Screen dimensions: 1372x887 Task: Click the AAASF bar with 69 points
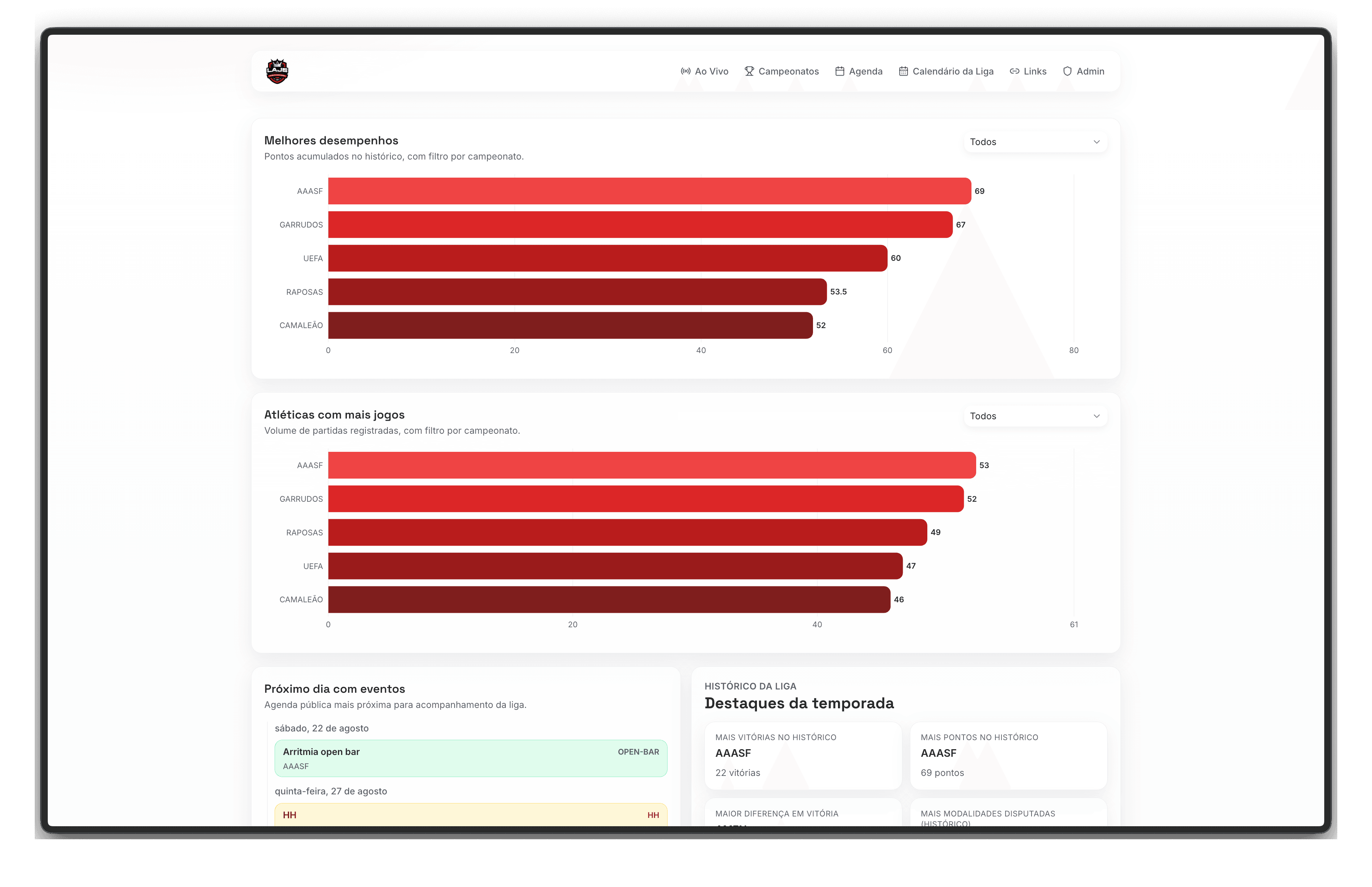649,191
